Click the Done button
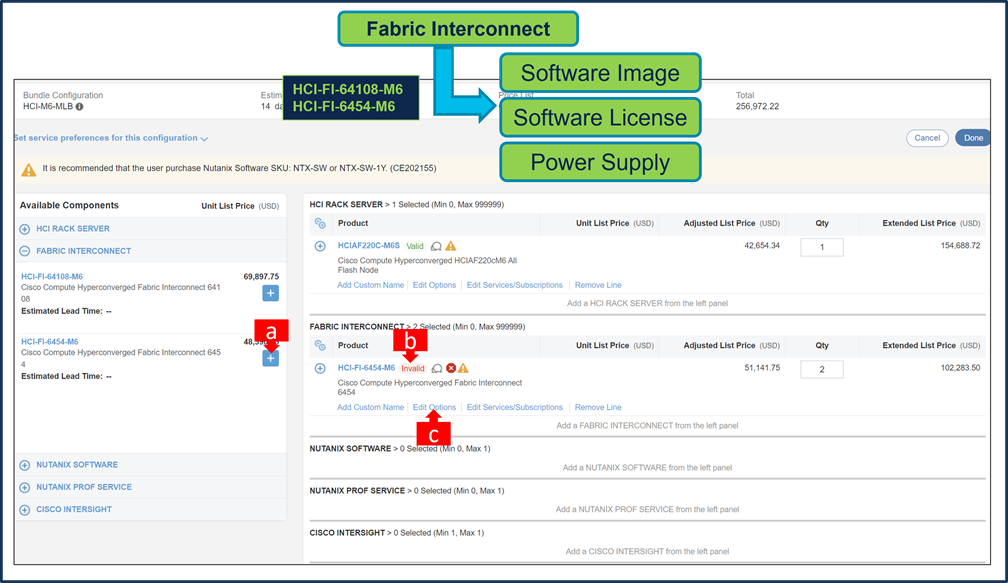Screen dimensions: 1008x583 click(x=973, y=138)
